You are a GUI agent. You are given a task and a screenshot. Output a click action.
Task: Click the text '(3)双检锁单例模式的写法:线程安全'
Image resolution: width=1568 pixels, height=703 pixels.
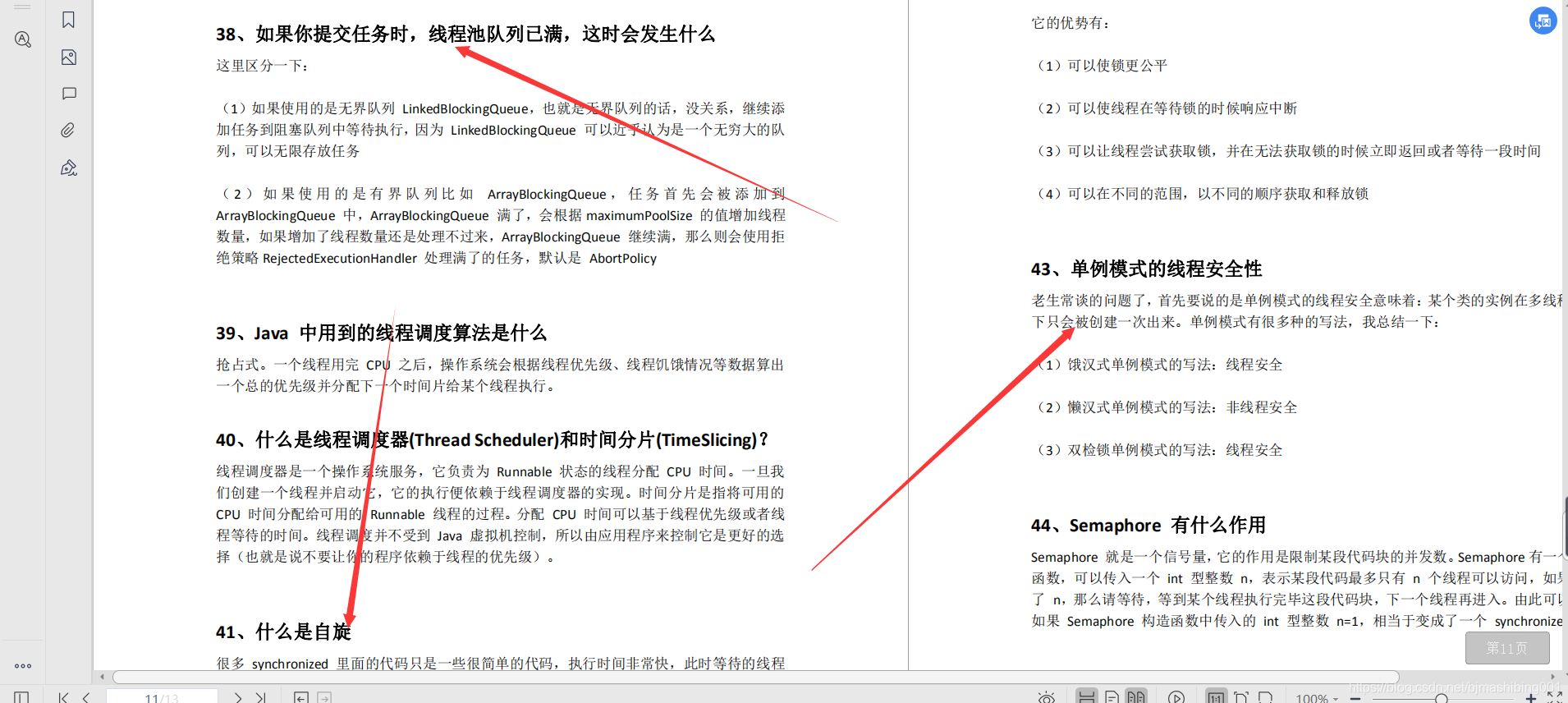1158,450
